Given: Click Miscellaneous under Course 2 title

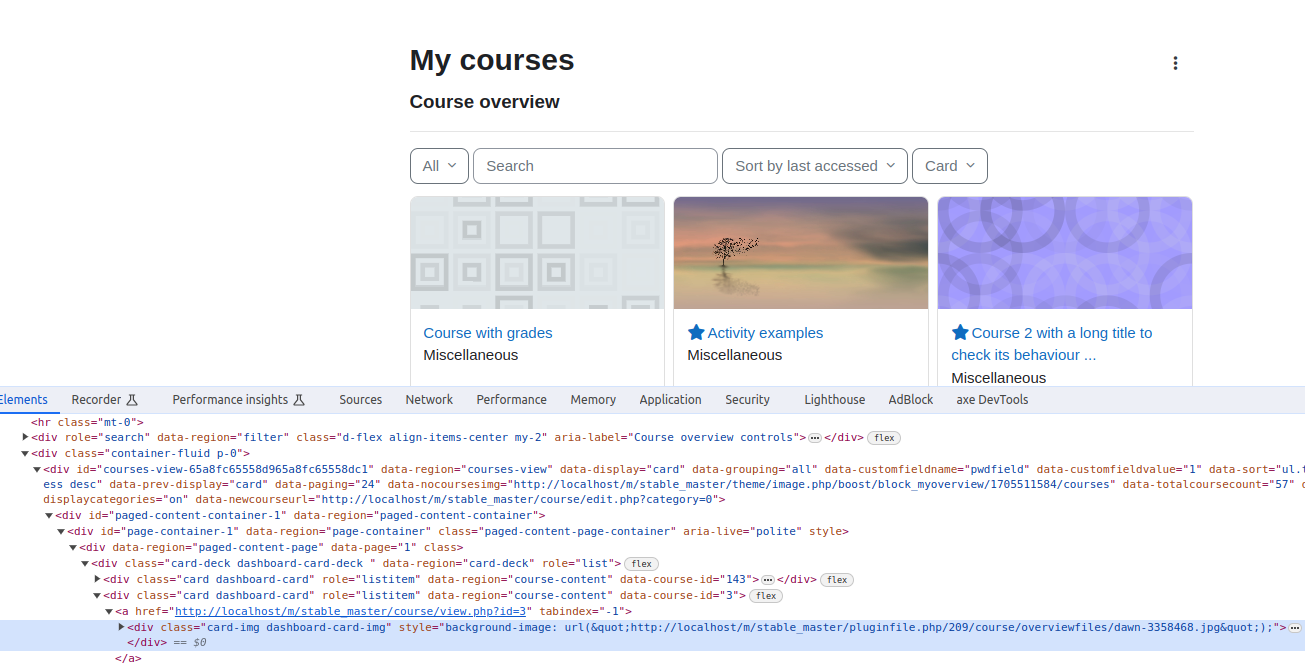Looking at the screenshot, I should click(999, 378).
